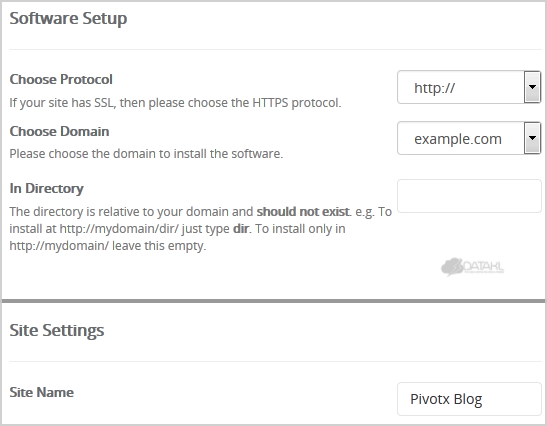
Task: Click the arrow button on protocol selector
Action: [532, 87]
